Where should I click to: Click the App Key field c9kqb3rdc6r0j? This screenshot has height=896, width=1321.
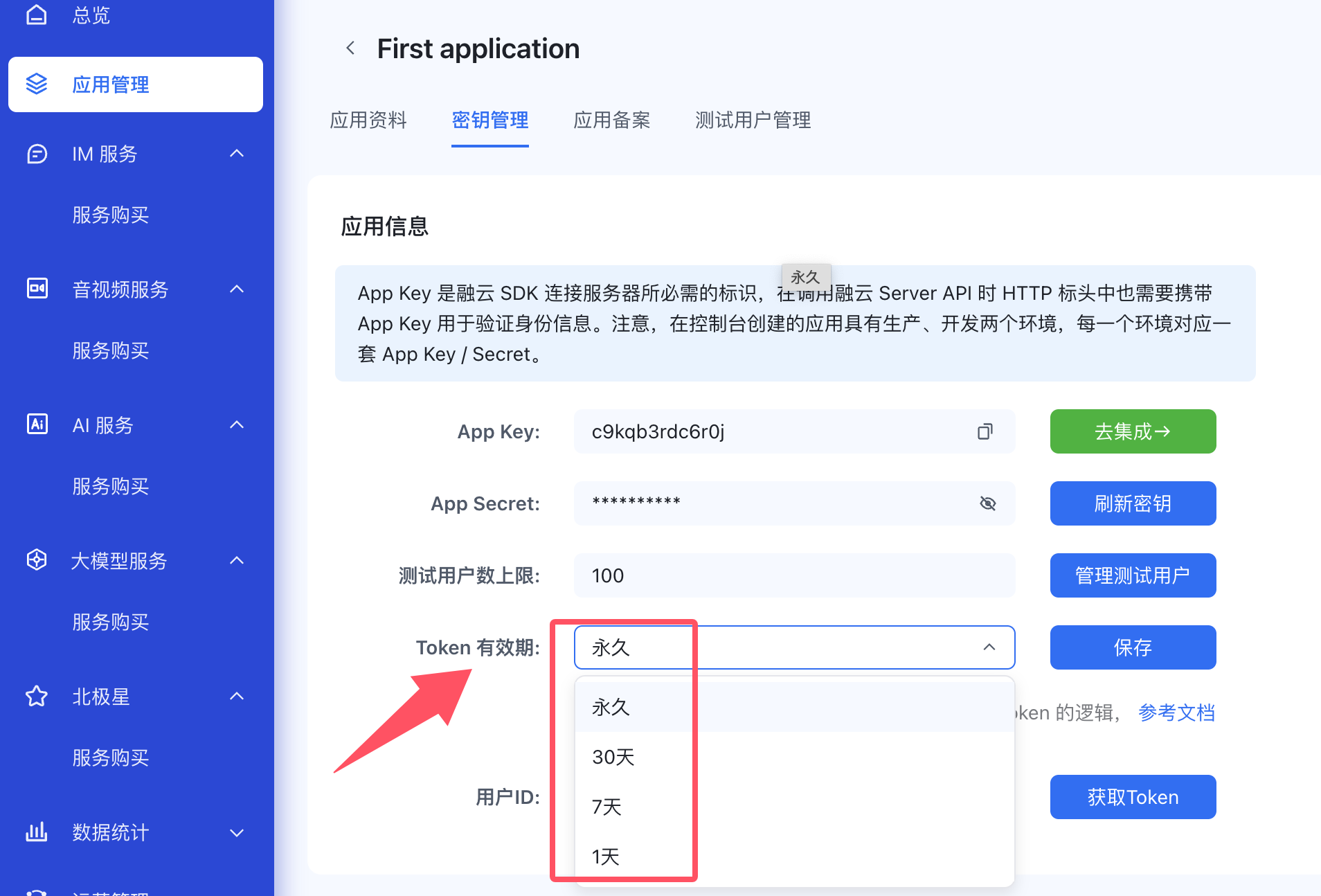coord(795,431)
